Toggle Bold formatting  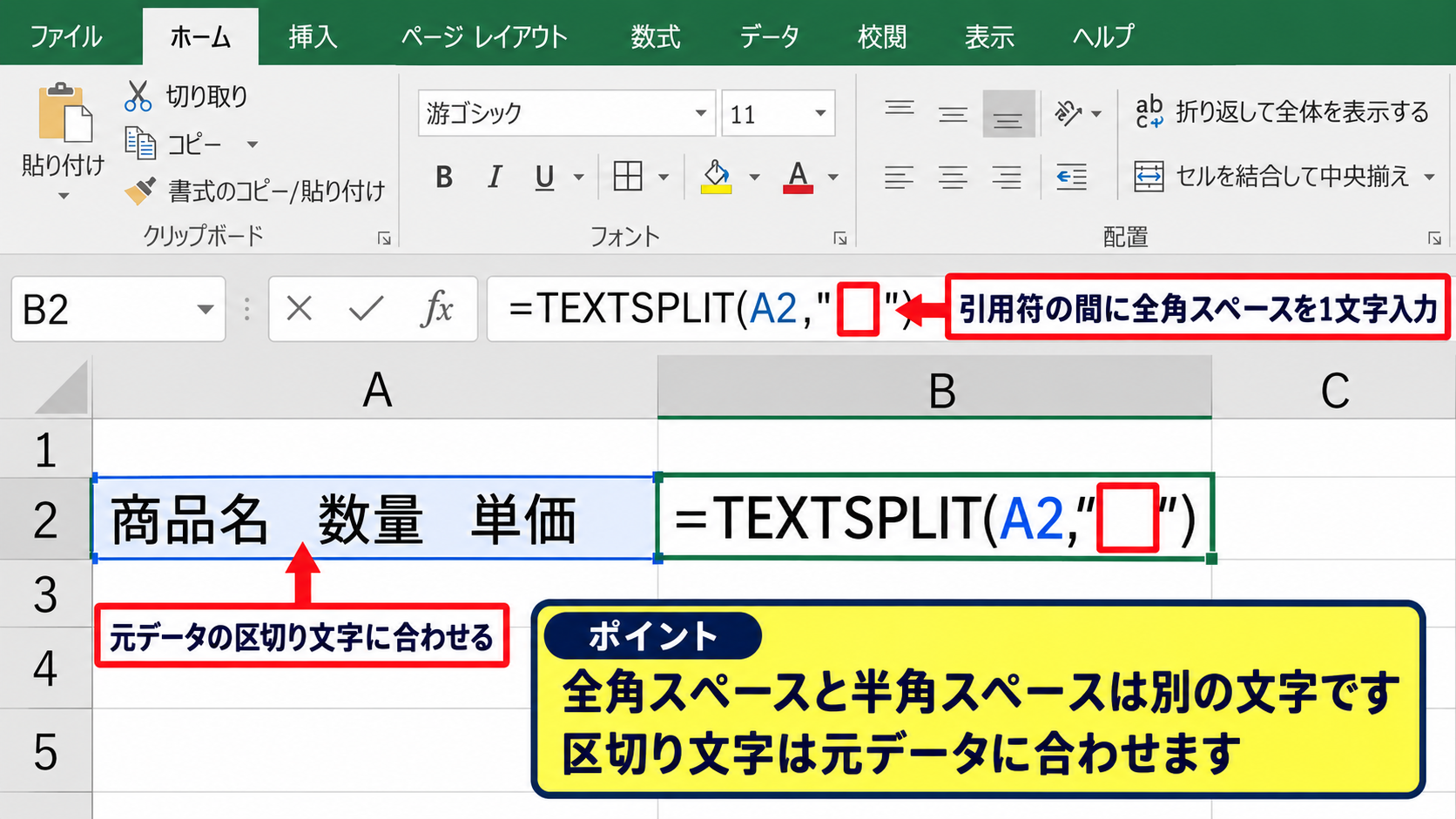click(x=444, y=178)
